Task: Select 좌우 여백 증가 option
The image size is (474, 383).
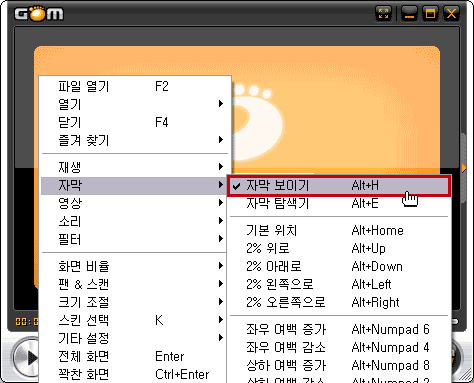Action: pos(339,329)
